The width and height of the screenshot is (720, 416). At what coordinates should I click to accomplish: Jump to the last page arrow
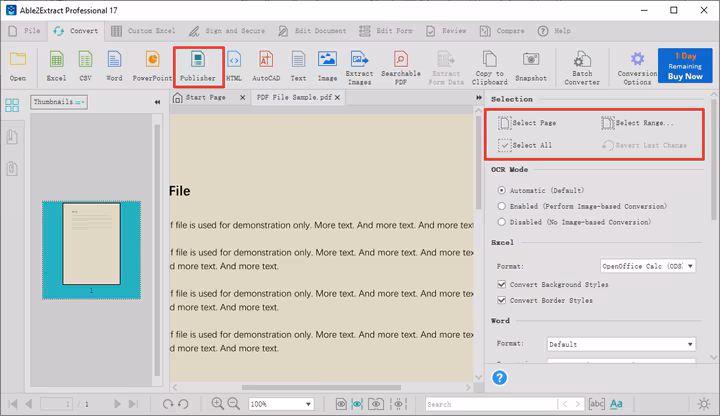(133, 404)
